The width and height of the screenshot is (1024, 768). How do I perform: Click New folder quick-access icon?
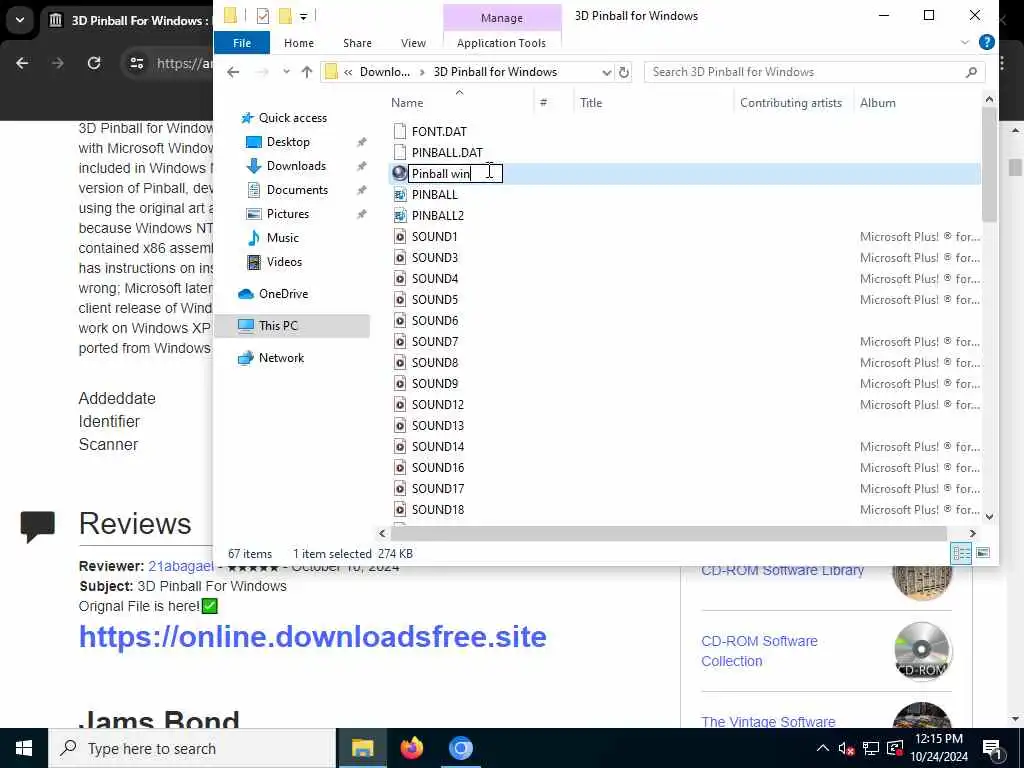point(285,16)
